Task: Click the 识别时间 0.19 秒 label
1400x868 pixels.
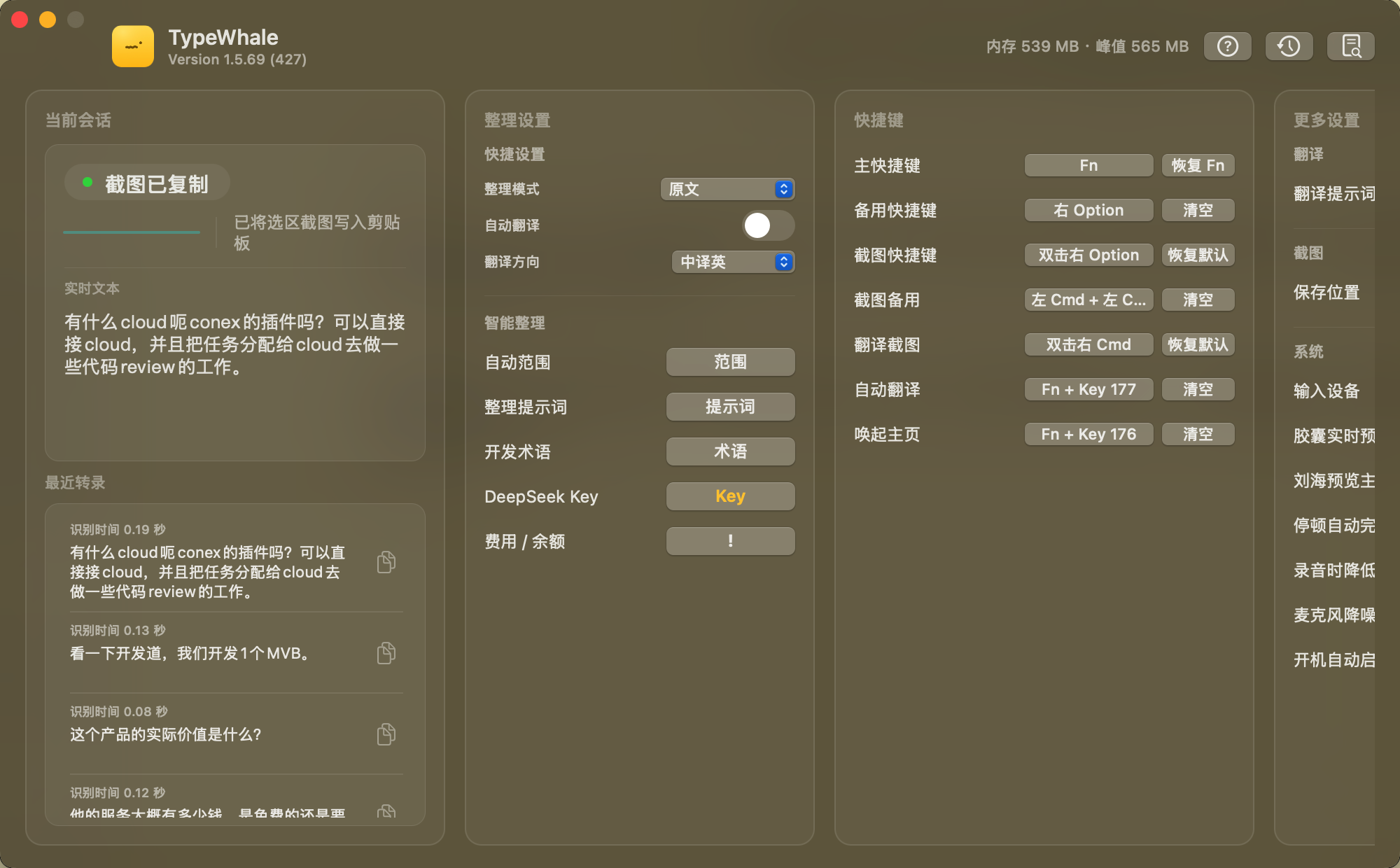Action: point(118,530)
